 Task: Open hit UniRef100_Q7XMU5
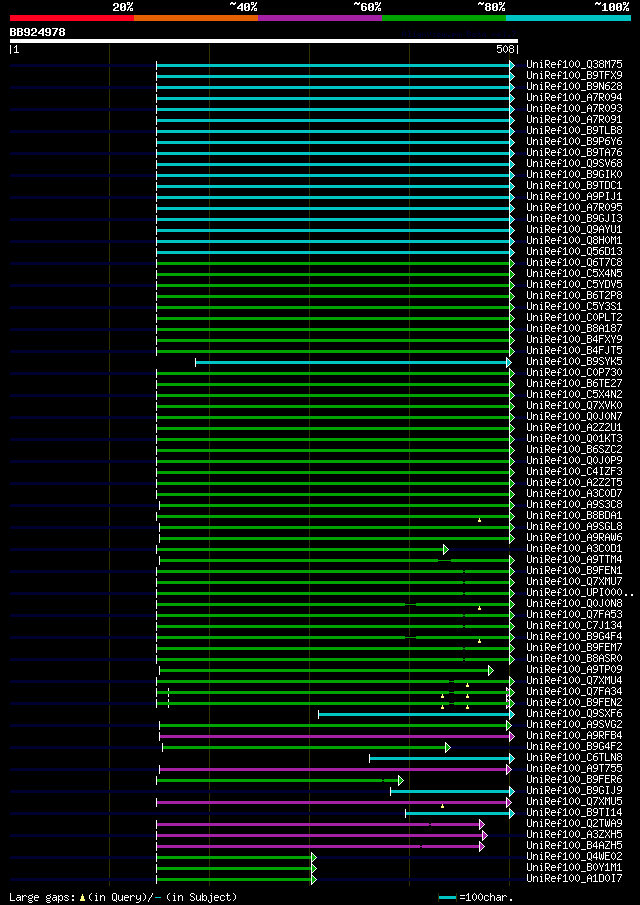pos(574,802)
